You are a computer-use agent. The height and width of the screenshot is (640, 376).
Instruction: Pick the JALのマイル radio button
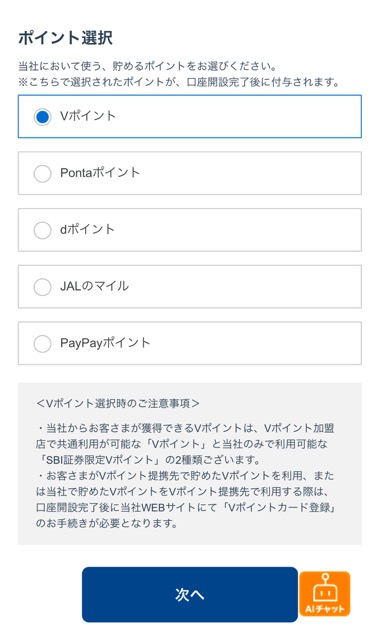tap(42, 287)
